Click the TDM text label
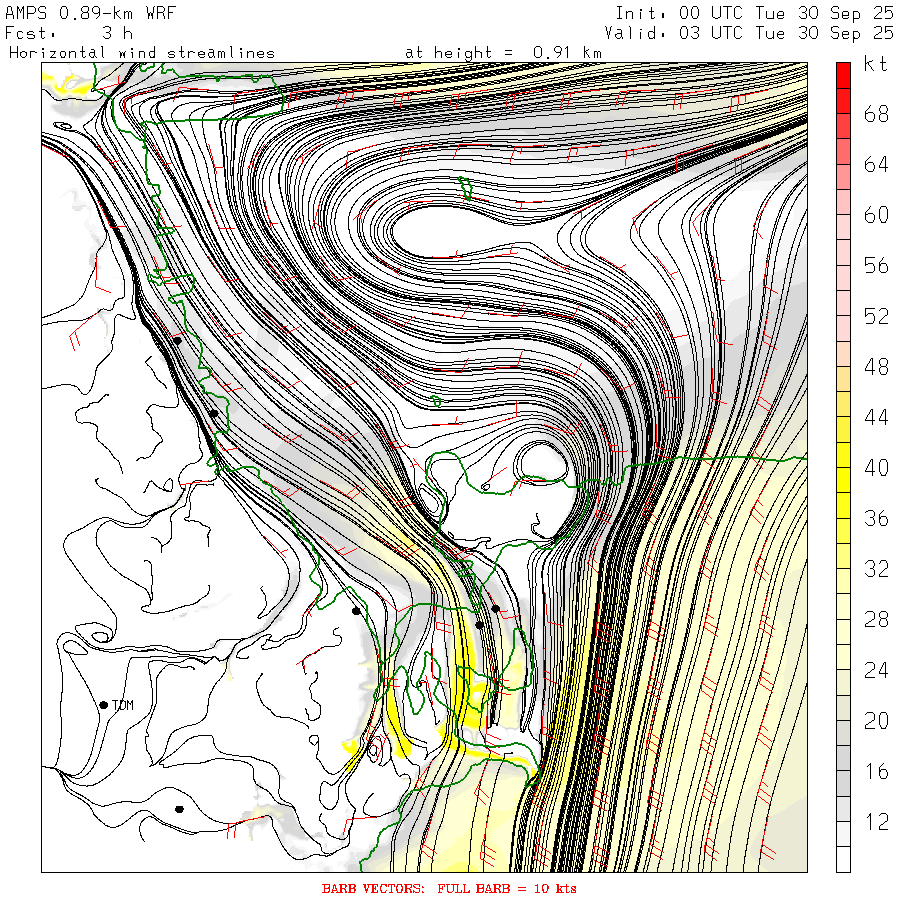The height and width of the screenshot is (900, 900). pos(123,705)
